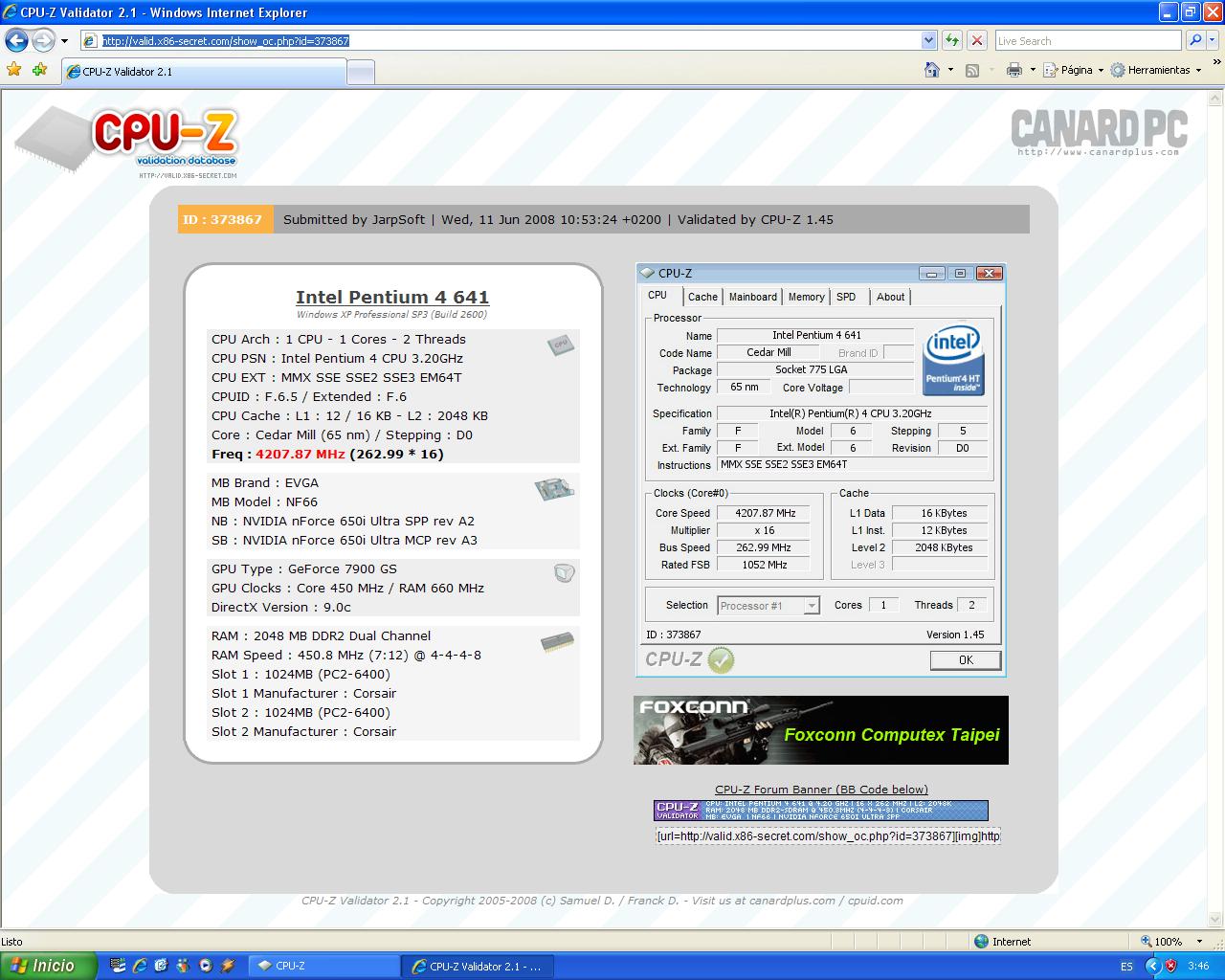Click the RAM module icon beside RAM
This screenshot has height=980, width=1225.
(558, 641)
